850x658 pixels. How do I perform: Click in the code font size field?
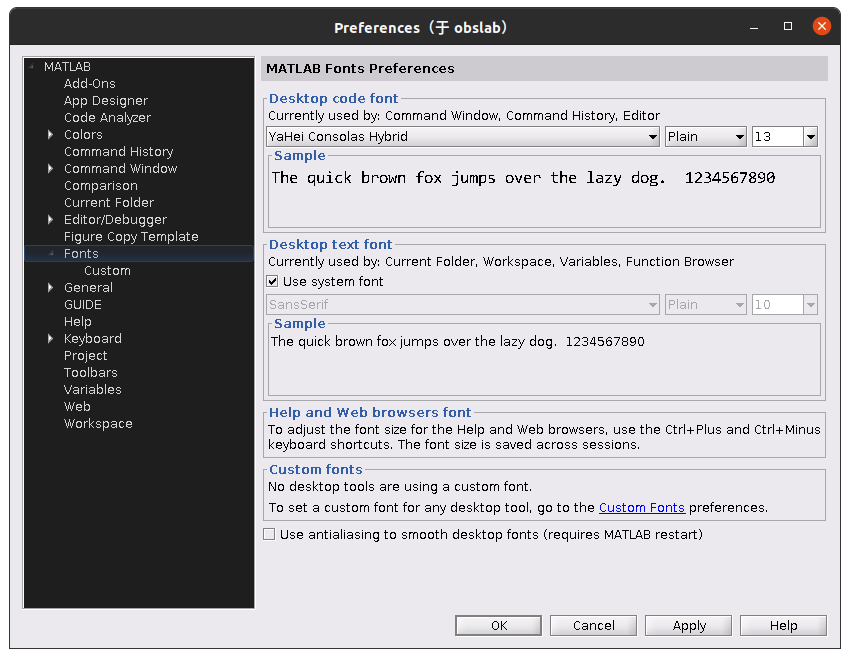click(777, 137)
